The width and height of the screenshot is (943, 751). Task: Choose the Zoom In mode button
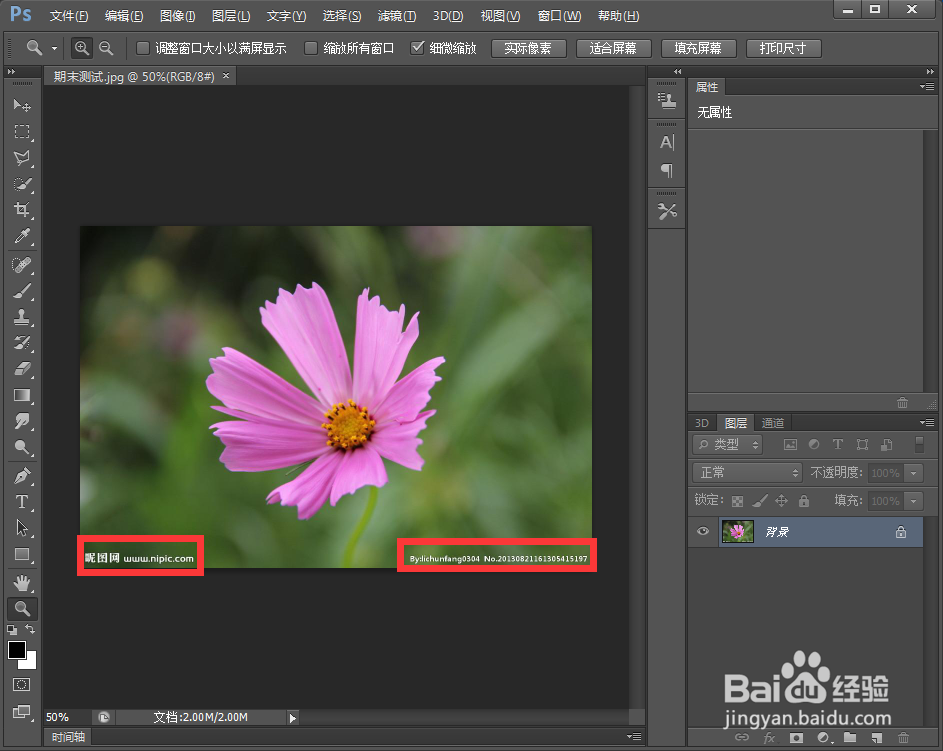82,48
